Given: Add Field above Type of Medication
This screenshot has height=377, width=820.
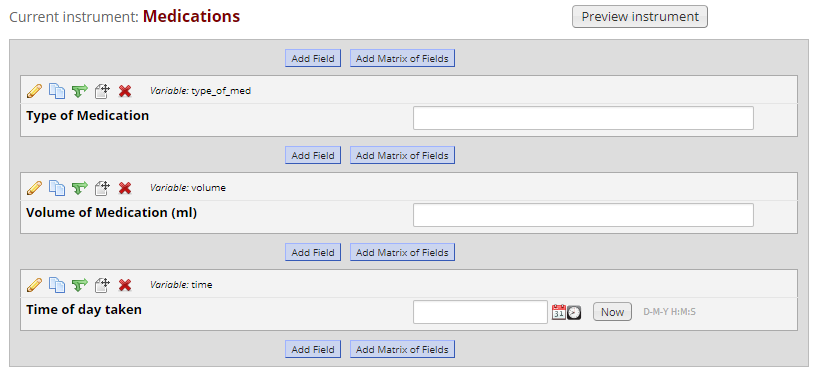Looking at the screenshot, I should pyautogui.click(x=313, y=59).
